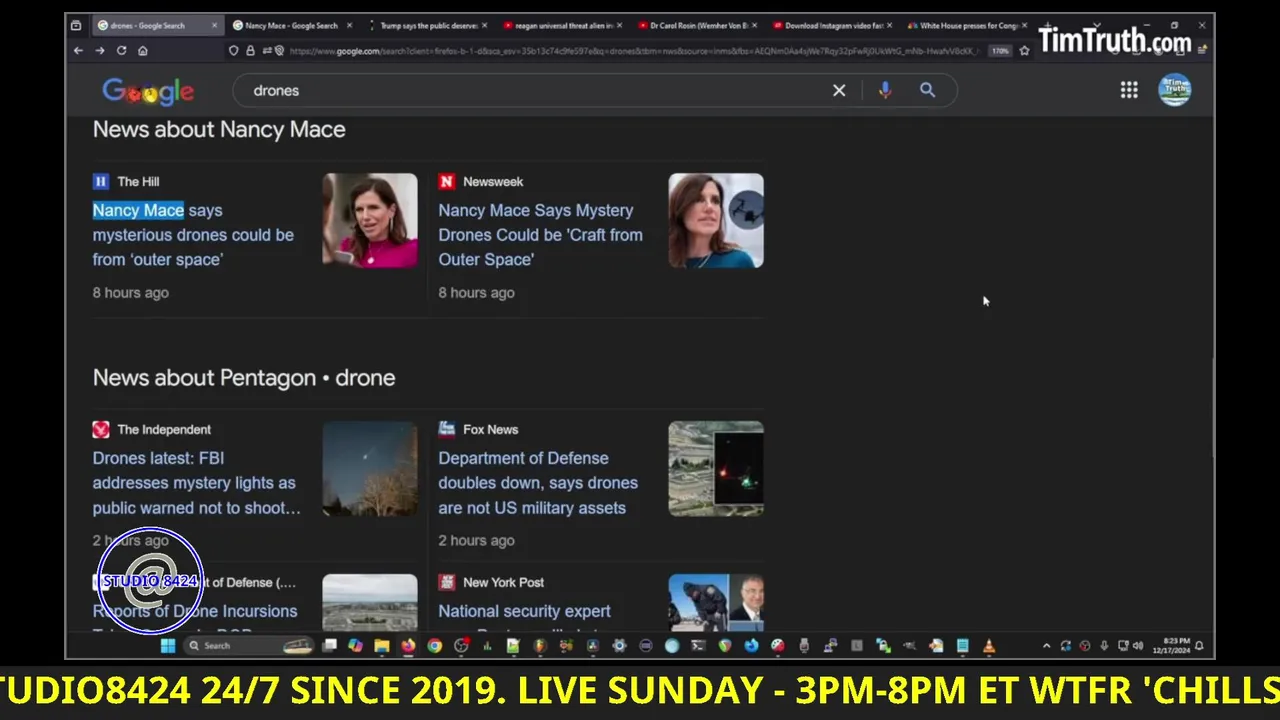
Task: Start voice search with the microphone icon
Action: [x=885, y=90]
